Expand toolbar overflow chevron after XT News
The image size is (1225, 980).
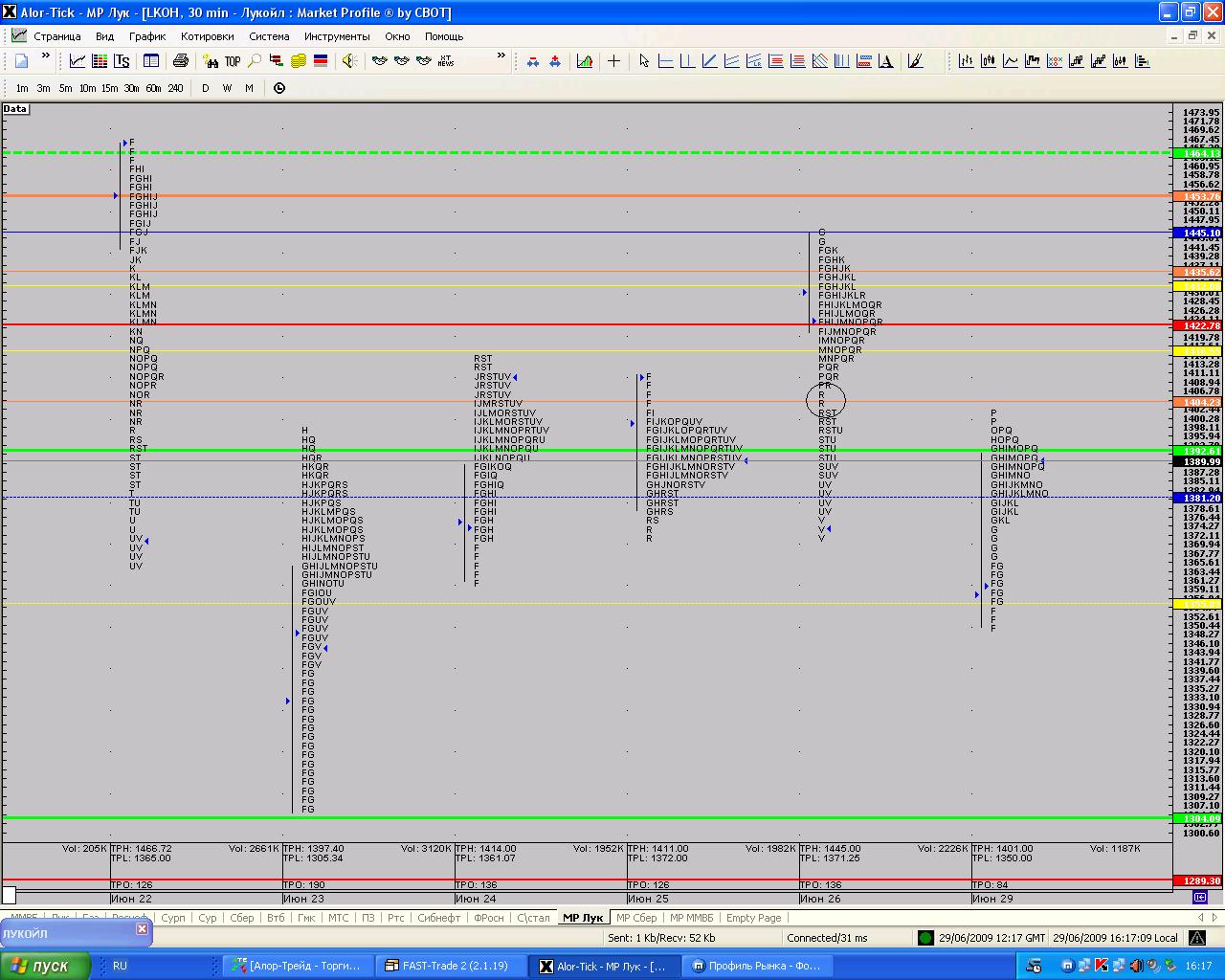(501, 57)
